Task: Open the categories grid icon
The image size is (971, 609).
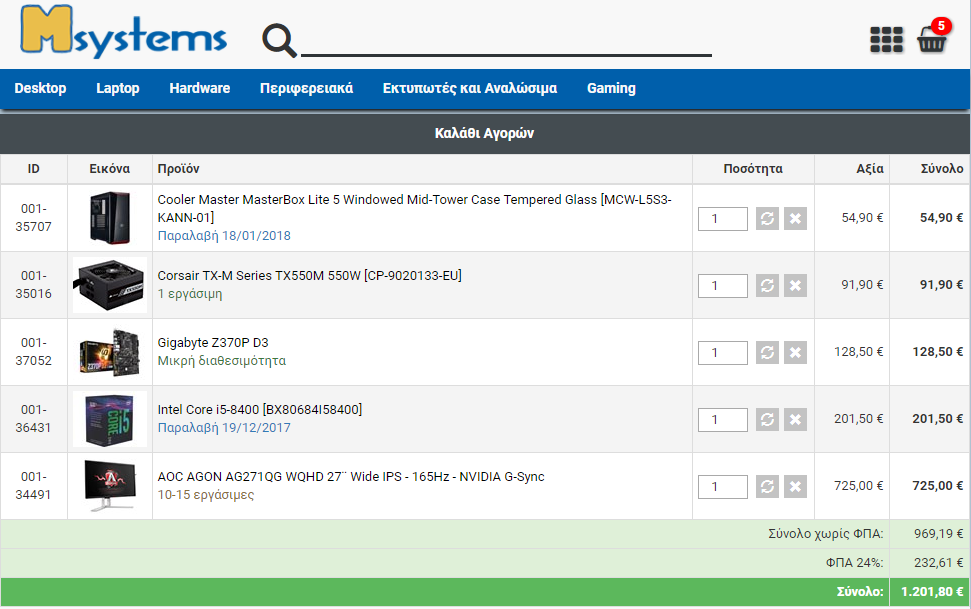Action: coord(886,40)
